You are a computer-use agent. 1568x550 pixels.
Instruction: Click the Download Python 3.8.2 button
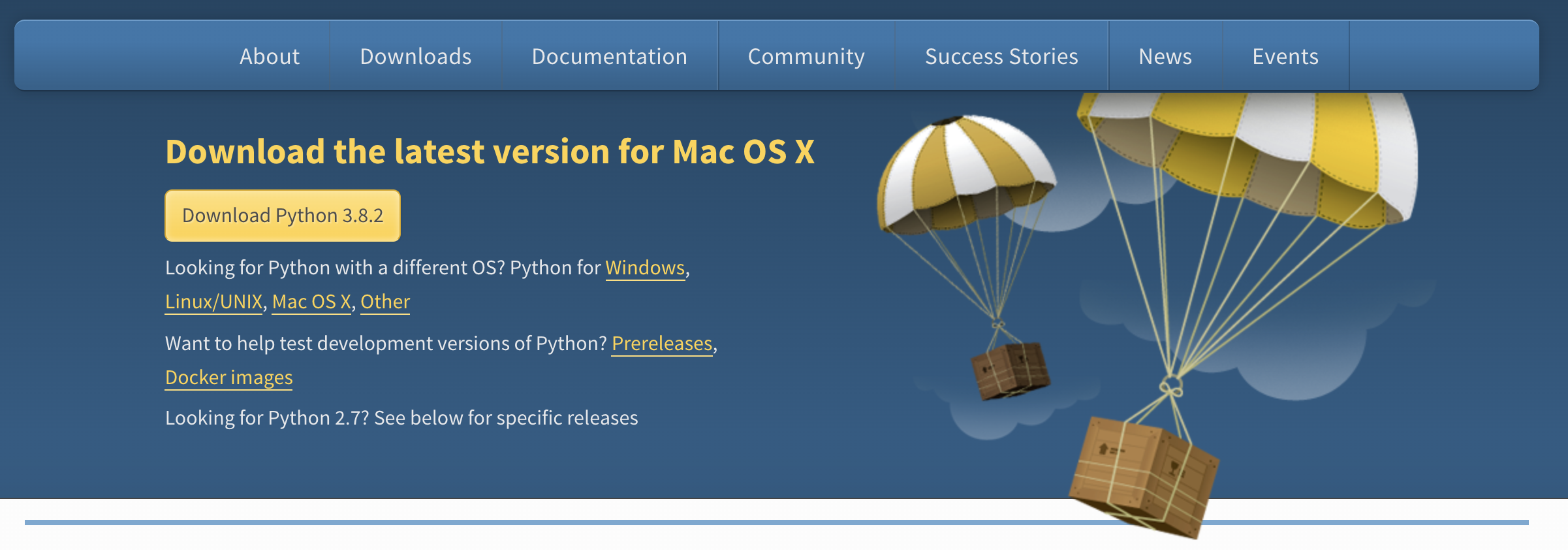tap(283, 216)
